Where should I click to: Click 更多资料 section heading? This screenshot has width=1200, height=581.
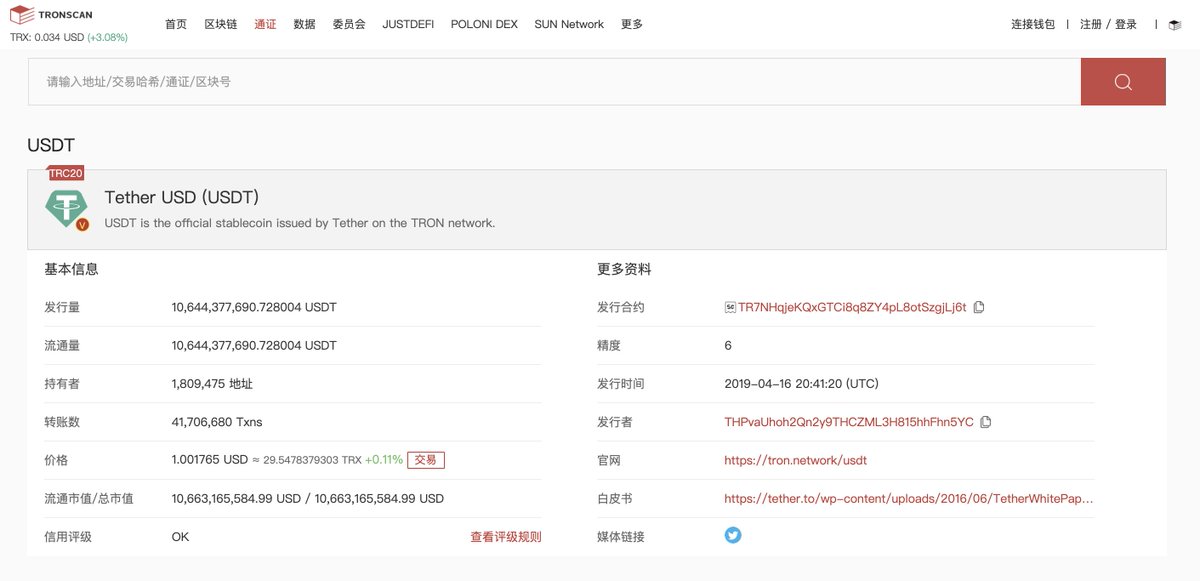(624, 269)
